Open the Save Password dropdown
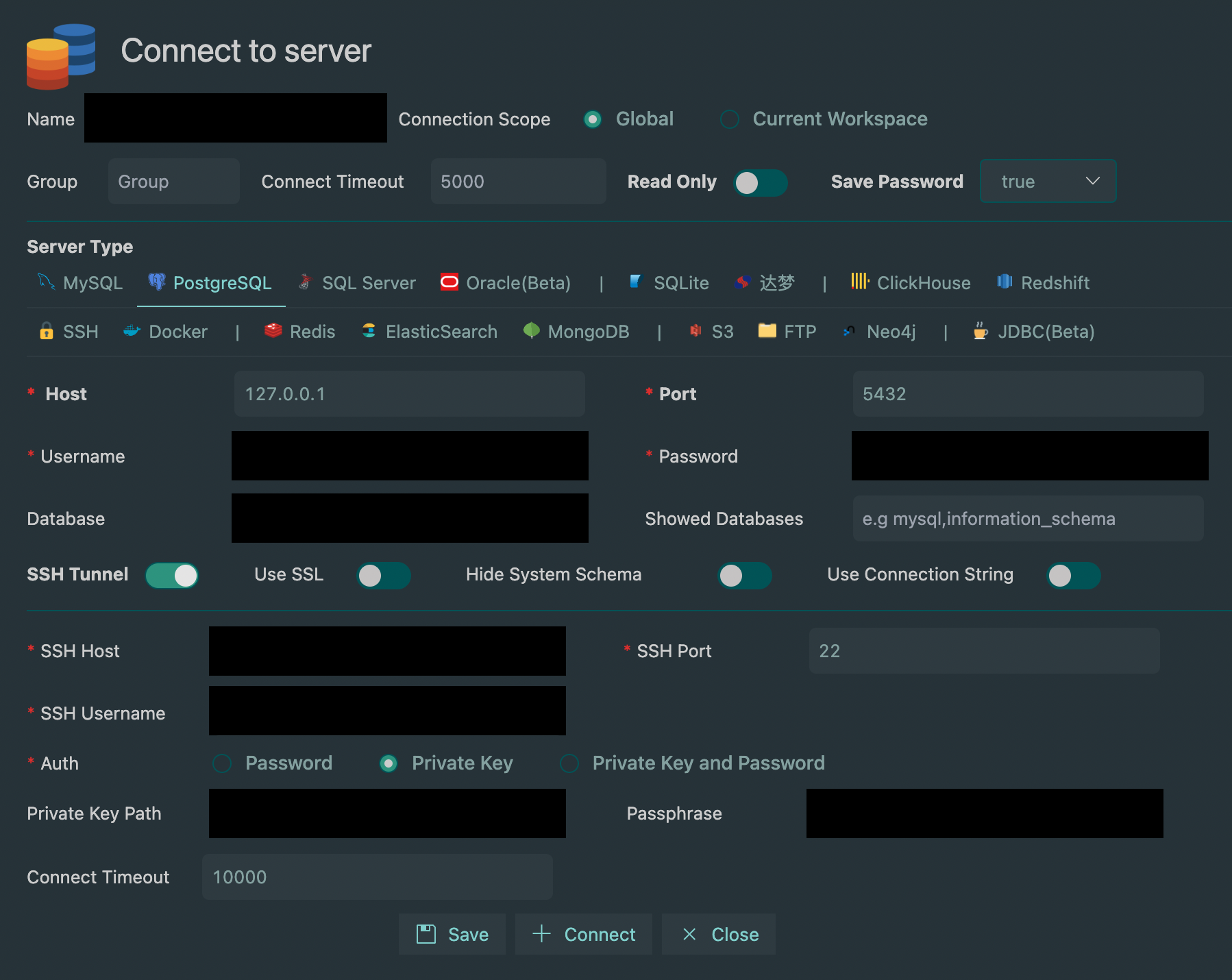The width and height of the screenshot is (1232, 980). pyautogui.click(x=1048, y=181)
